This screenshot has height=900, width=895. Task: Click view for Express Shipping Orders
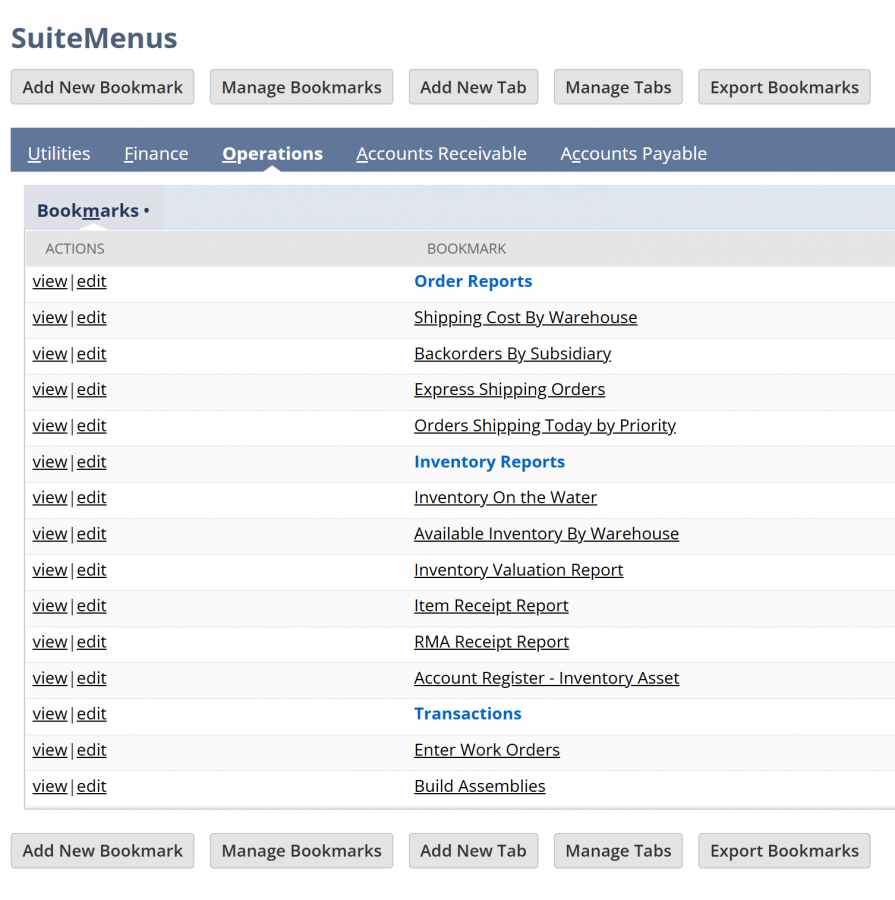50,389
